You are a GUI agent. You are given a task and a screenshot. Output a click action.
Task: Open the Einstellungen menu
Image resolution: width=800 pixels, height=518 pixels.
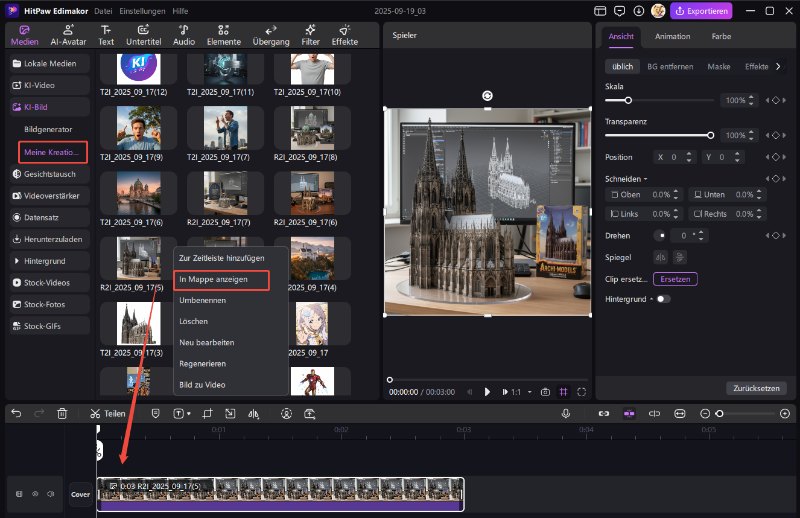pyautogui.click(x=142, y=11)
